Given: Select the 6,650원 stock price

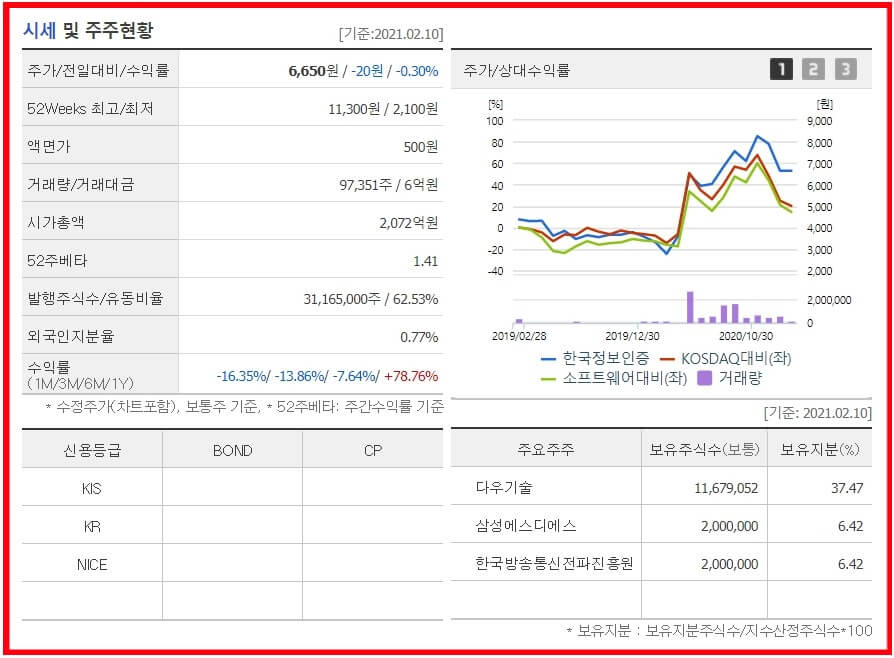Looking at the screenshot, I should pyautogui.click(x=314, y=71).
